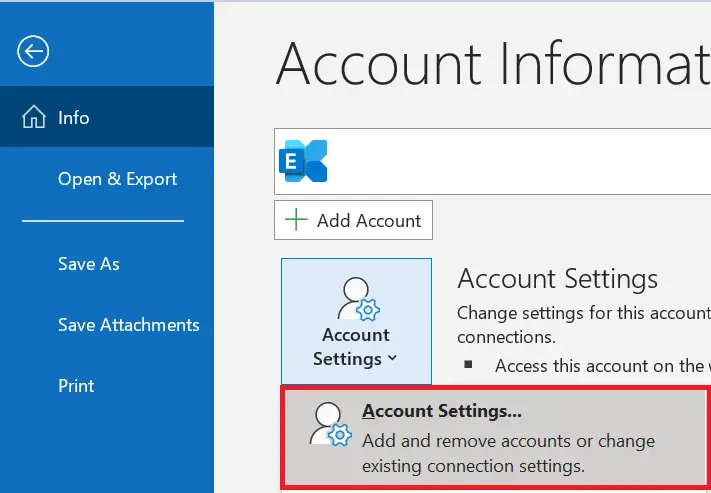
Task: Click the Add and remove accounts description text
Action: (x=508, y=453)
